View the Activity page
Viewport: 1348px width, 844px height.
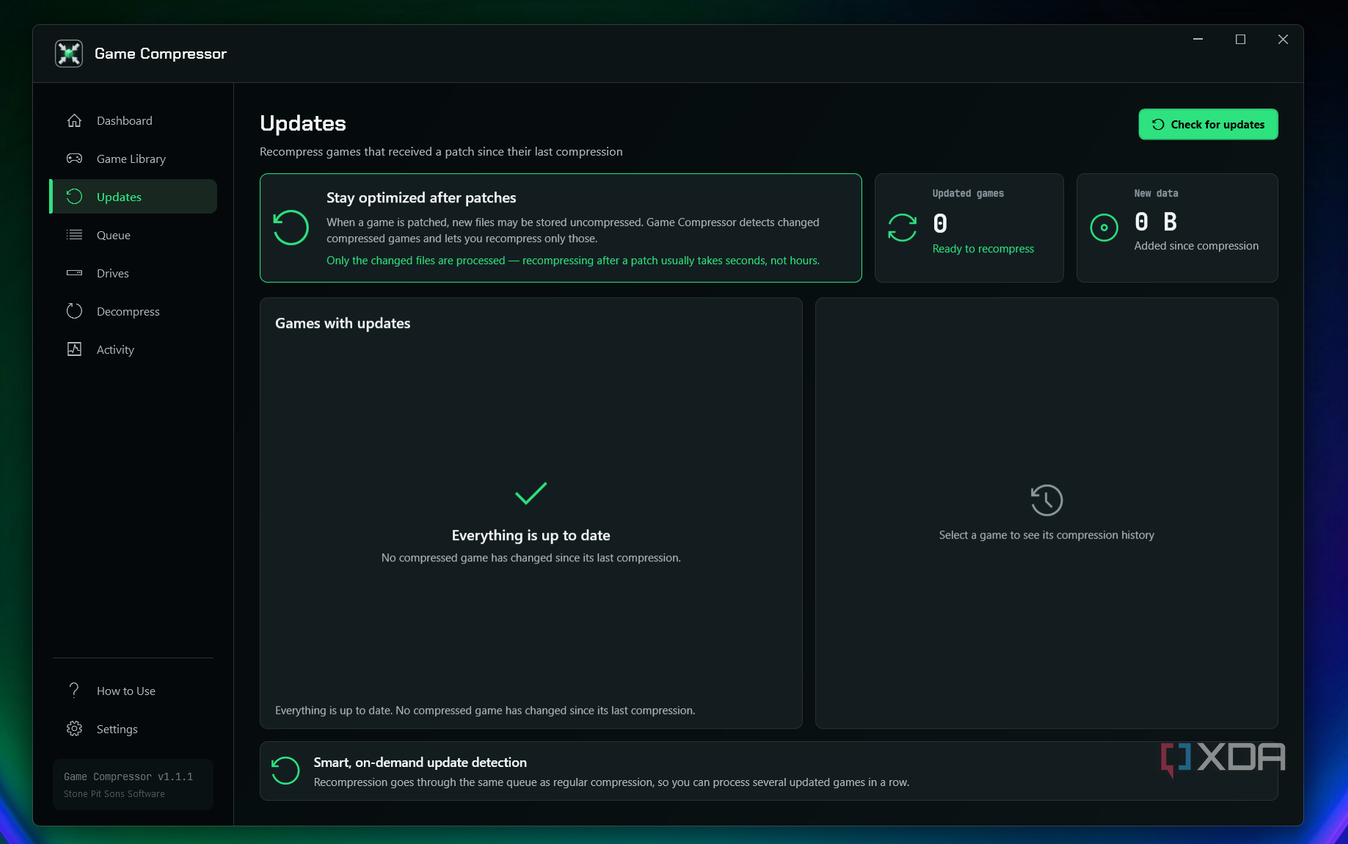(x=133, y=349)
